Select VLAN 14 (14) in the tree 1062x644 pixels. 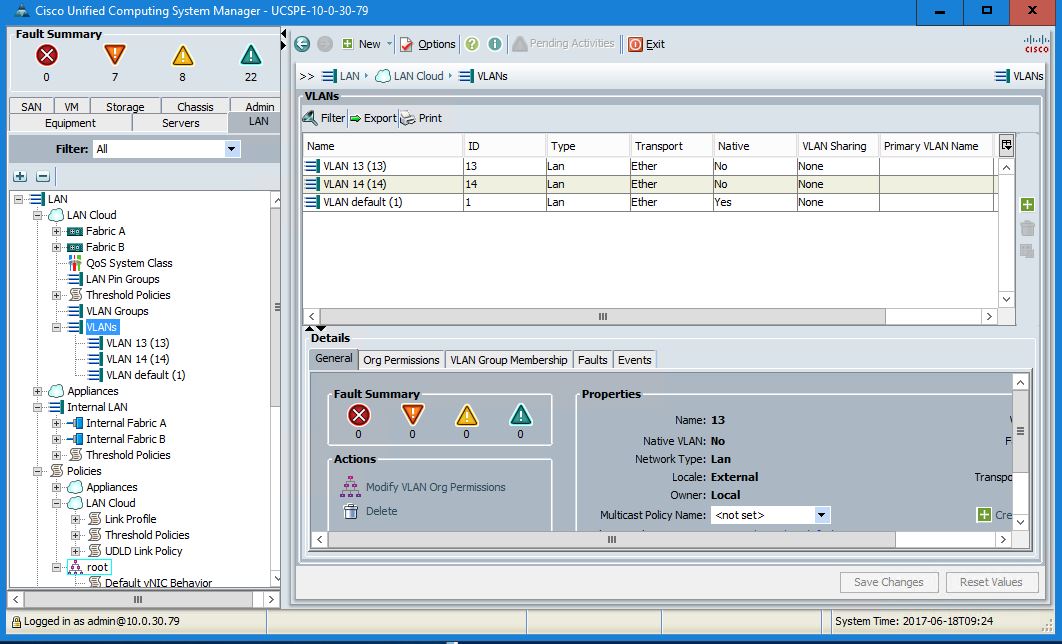[137, 360]
